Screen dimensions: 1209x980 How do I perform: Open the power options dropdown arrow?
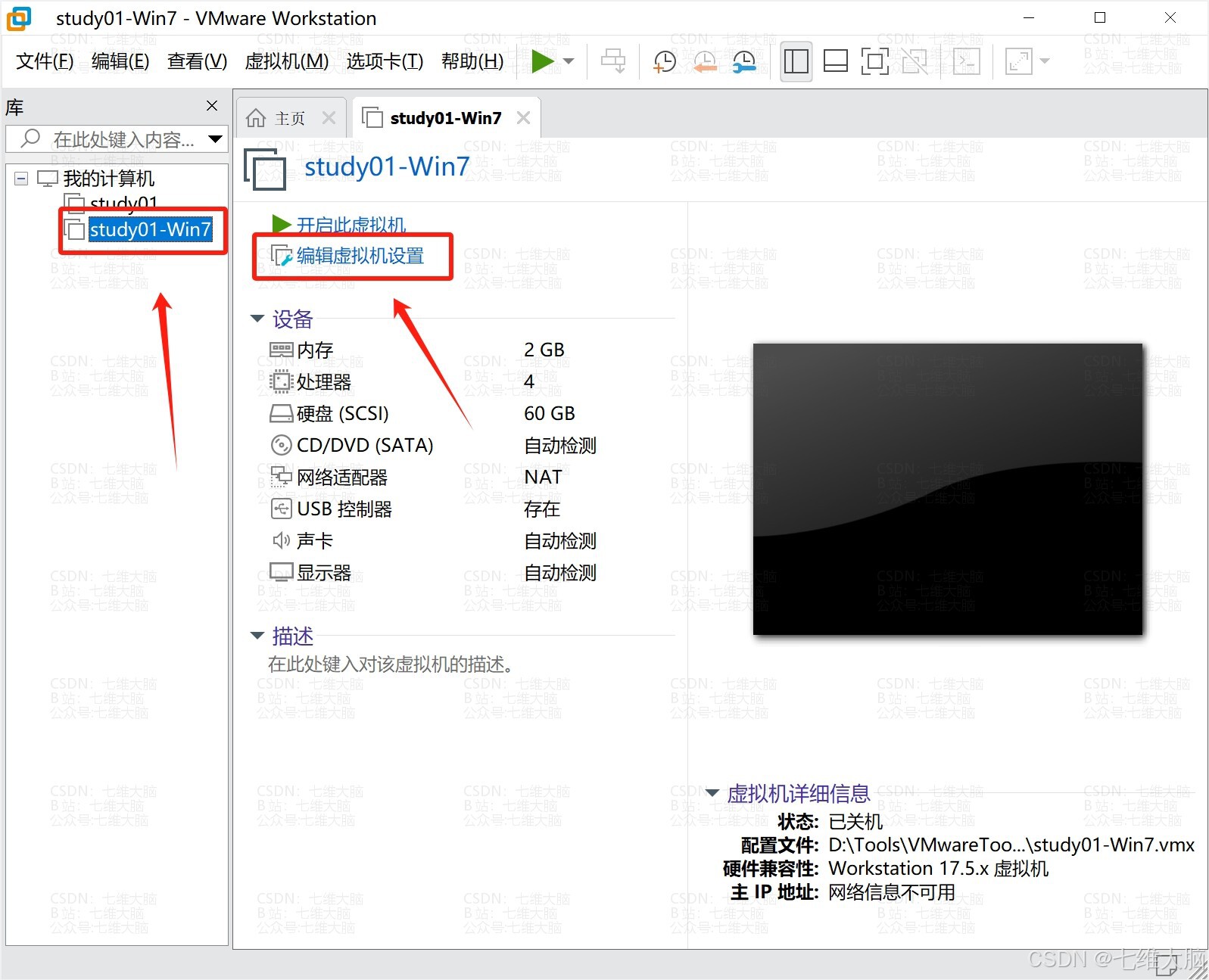click(x=569, y=61)
